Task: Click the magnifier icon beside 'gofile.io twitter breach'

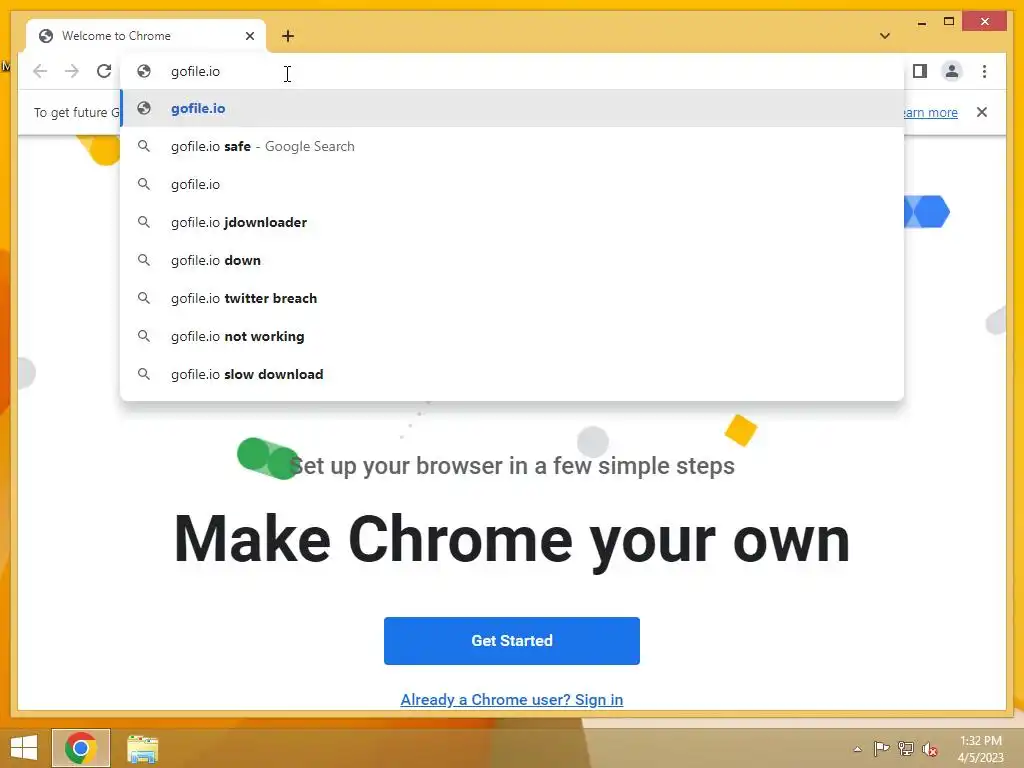Action: point(144,298)
